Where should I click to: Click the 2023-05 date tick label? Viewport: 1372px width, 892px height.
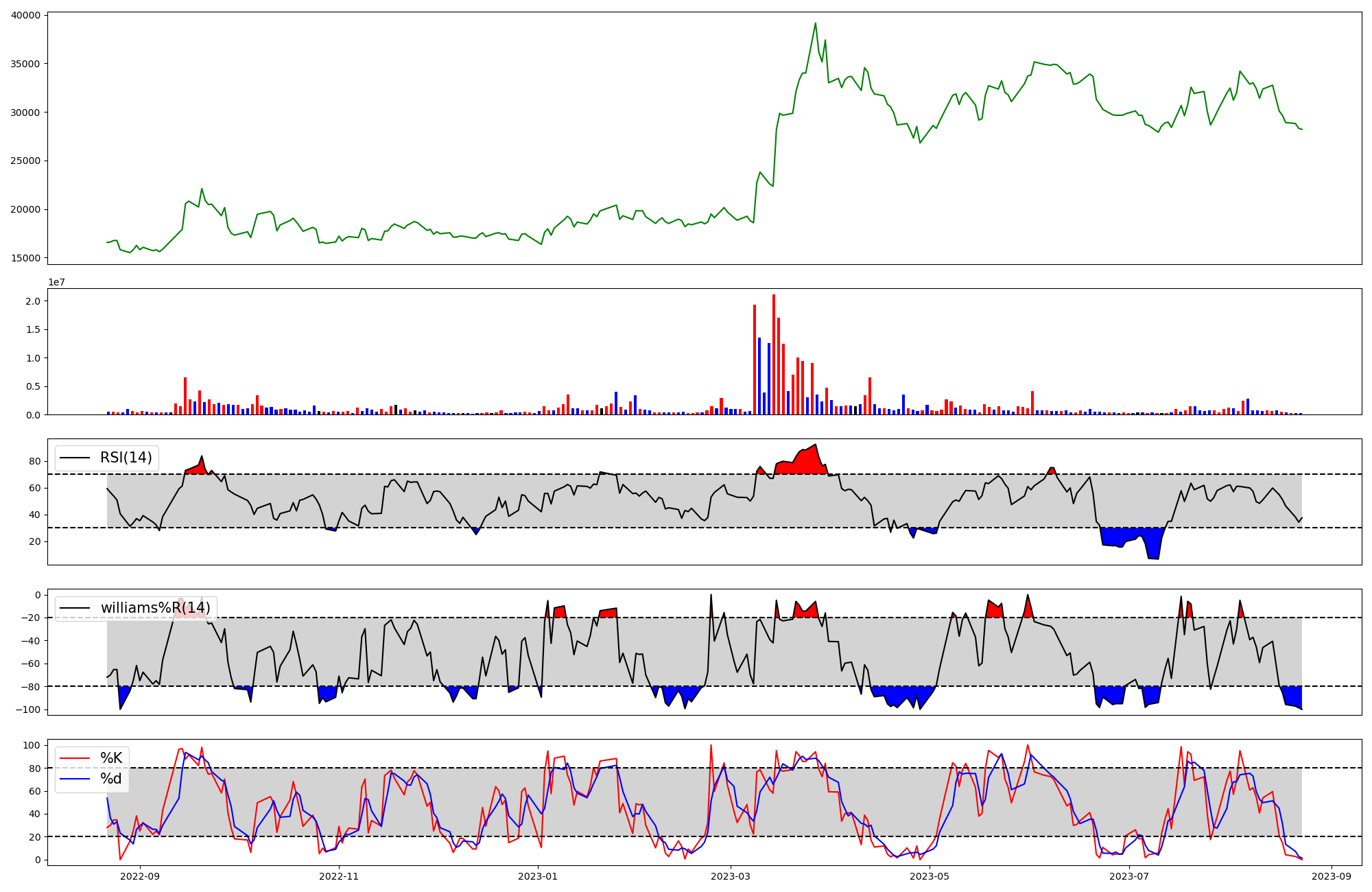coord(930,876)
